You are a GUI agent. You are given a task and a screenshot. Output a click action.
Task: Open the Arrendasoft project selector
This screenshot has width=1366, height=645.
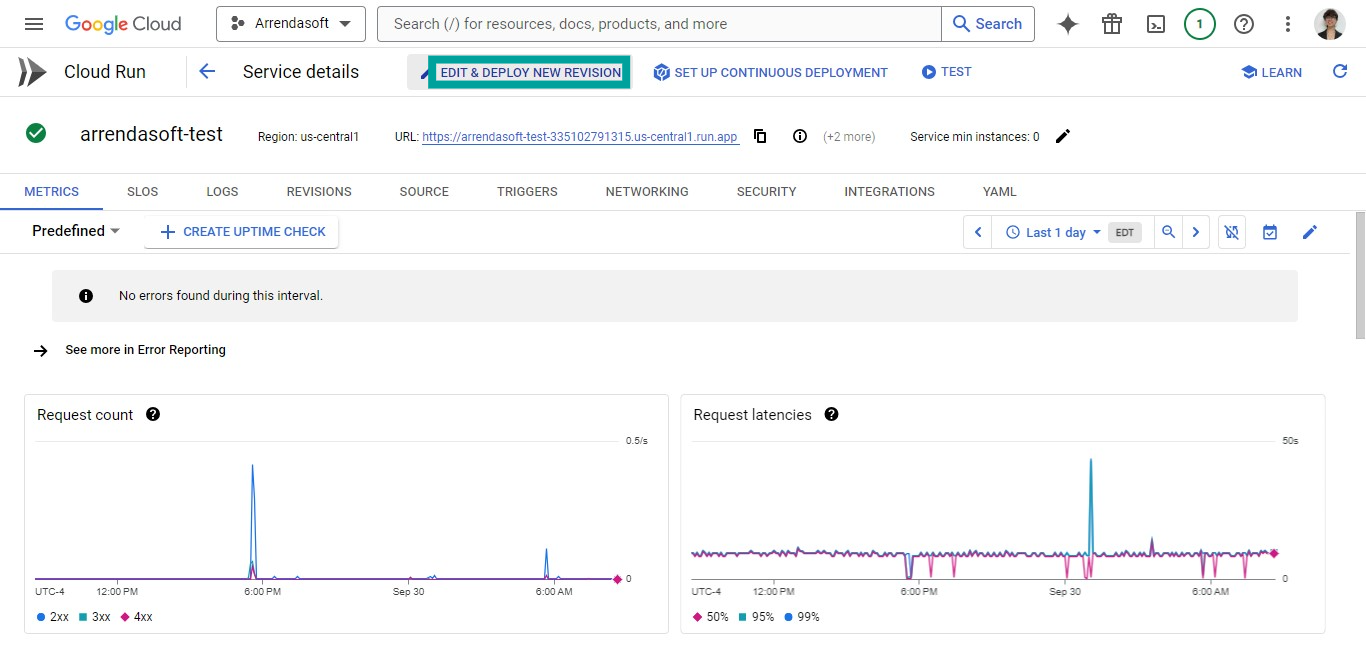[291, 24]
